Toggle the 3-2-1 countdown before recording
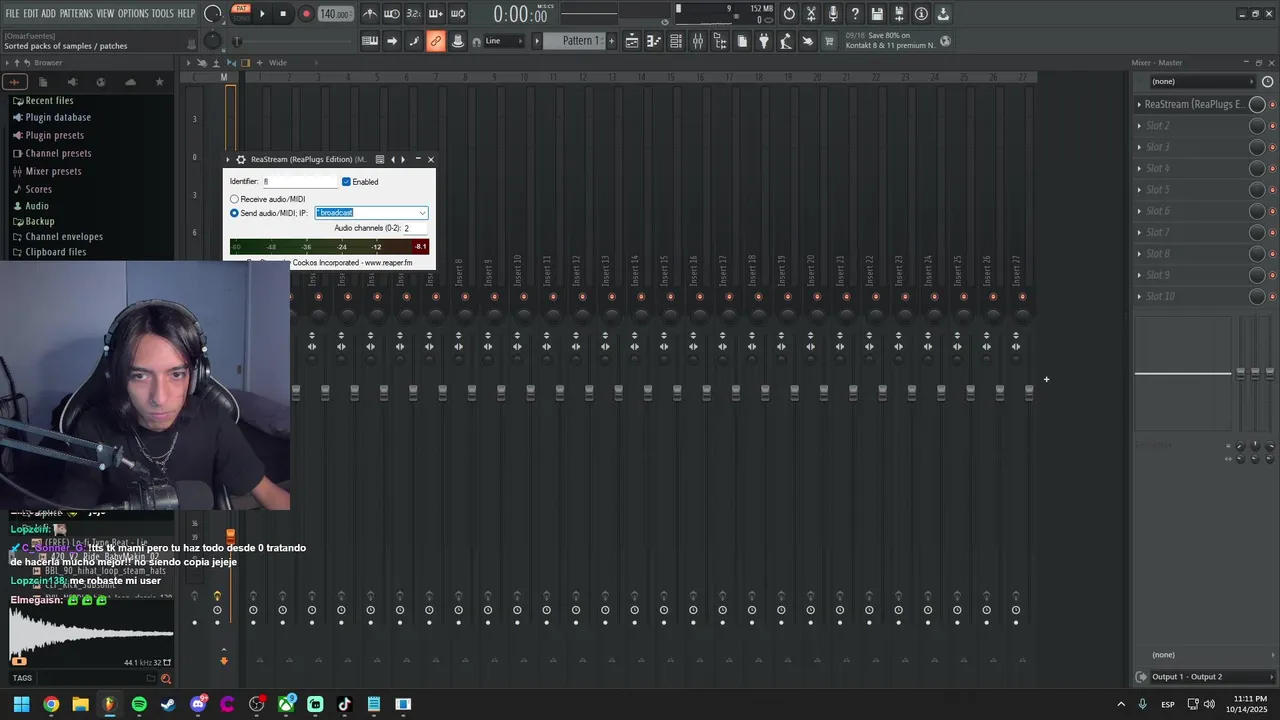 [x=413, y=14]
